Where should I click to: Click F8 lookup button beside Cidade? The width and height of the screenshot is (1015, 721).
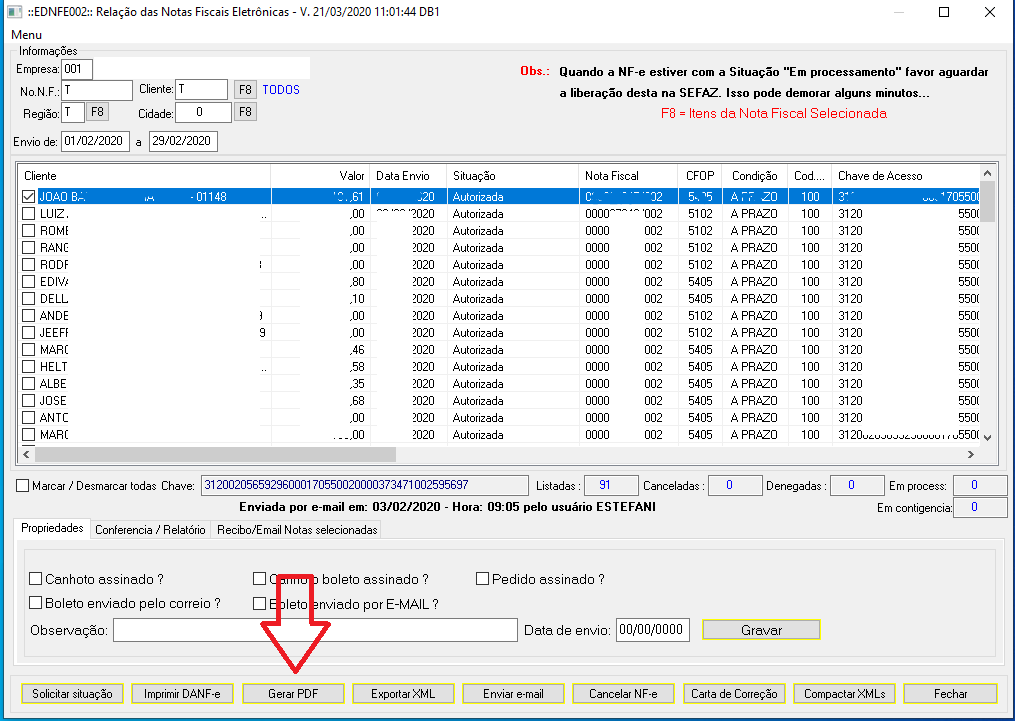coord(245,112)
